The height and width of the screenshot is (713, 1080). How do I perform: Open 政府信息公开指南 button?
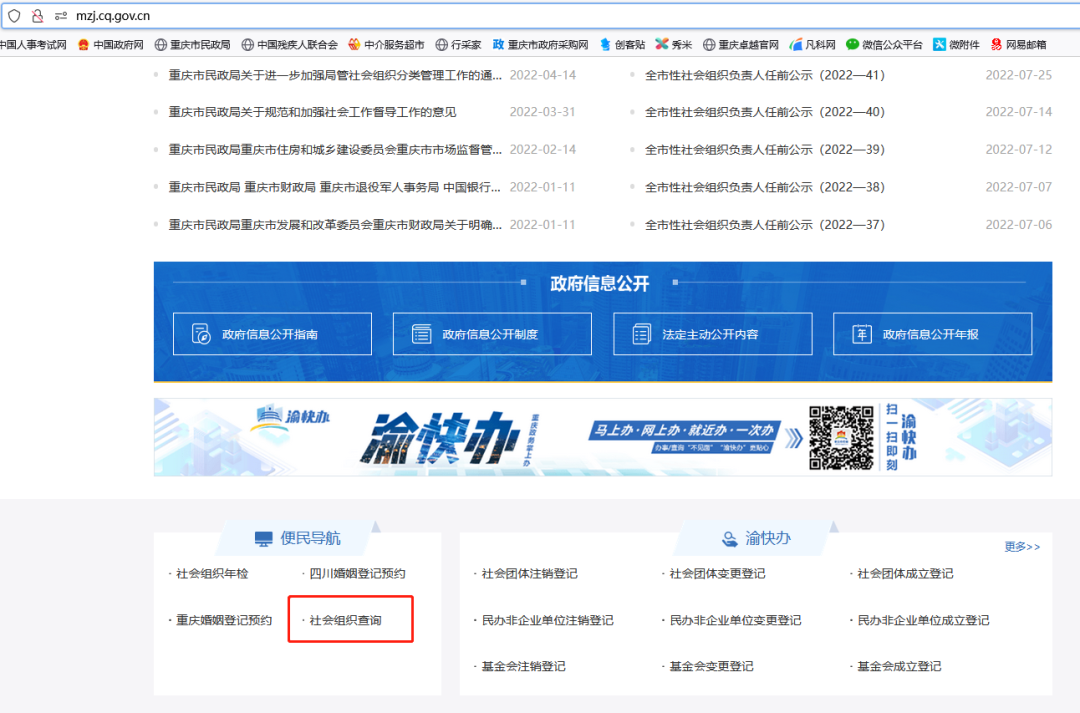click(272, 334)
